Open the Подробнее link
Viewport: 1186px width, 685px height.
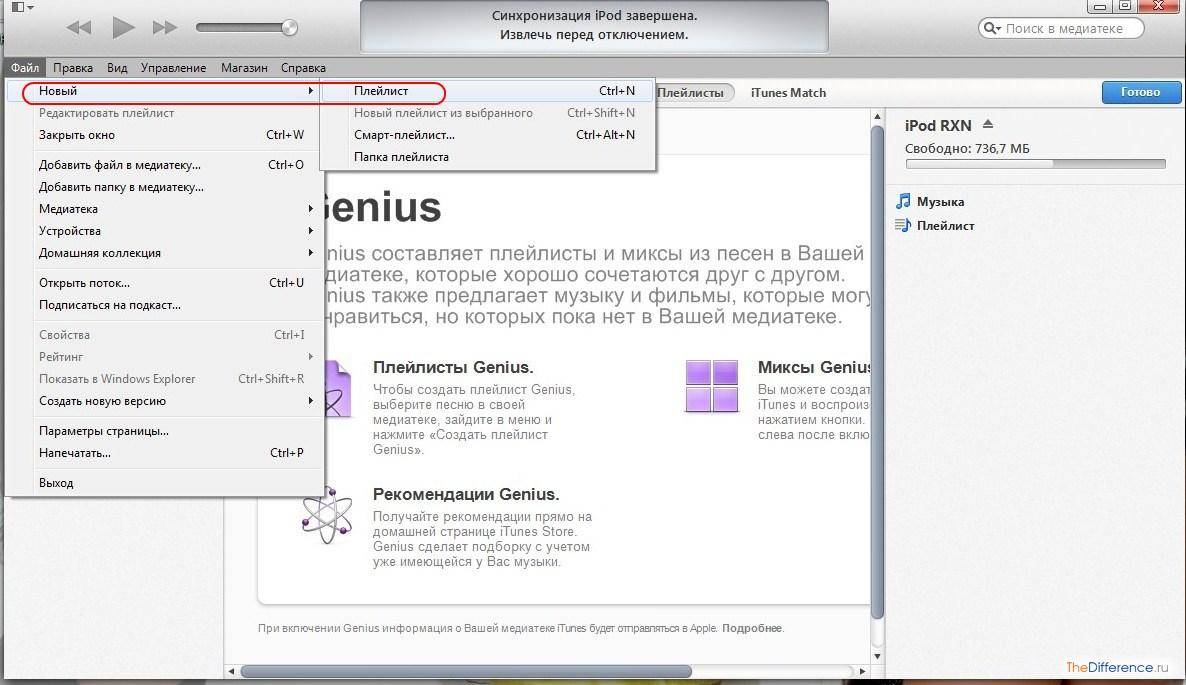[751, 628]
